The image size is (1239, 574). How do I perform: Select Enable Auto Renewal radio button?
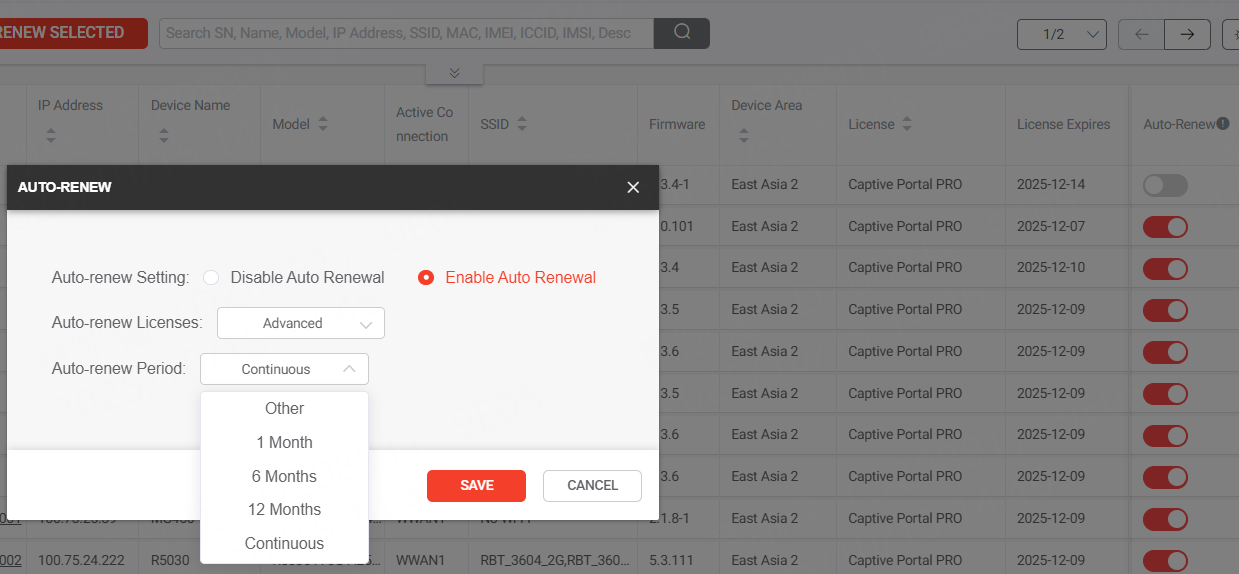[426, 277]
